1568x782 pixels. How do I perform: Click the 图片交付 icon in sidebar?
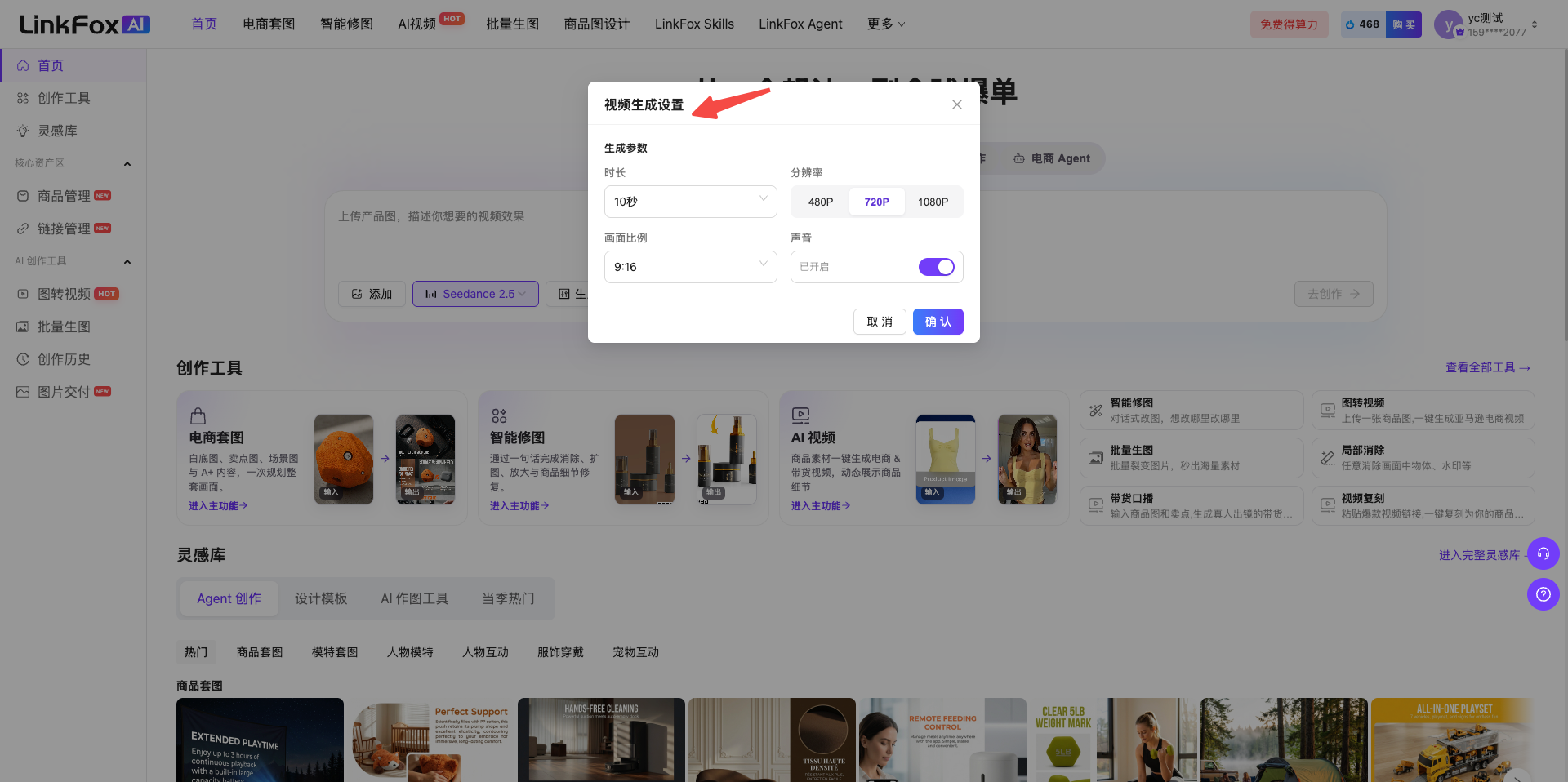tap(23, 392)
